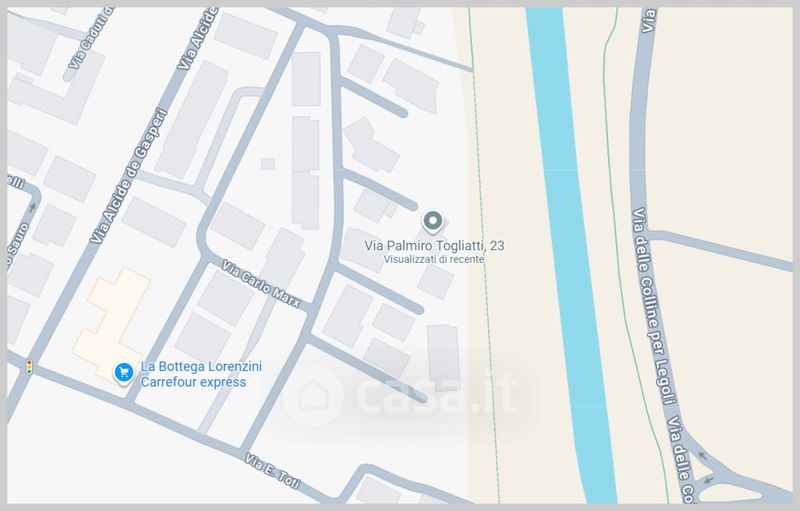Click Visualizzati di recente text
800x511 pixels.
click(434, 259)
